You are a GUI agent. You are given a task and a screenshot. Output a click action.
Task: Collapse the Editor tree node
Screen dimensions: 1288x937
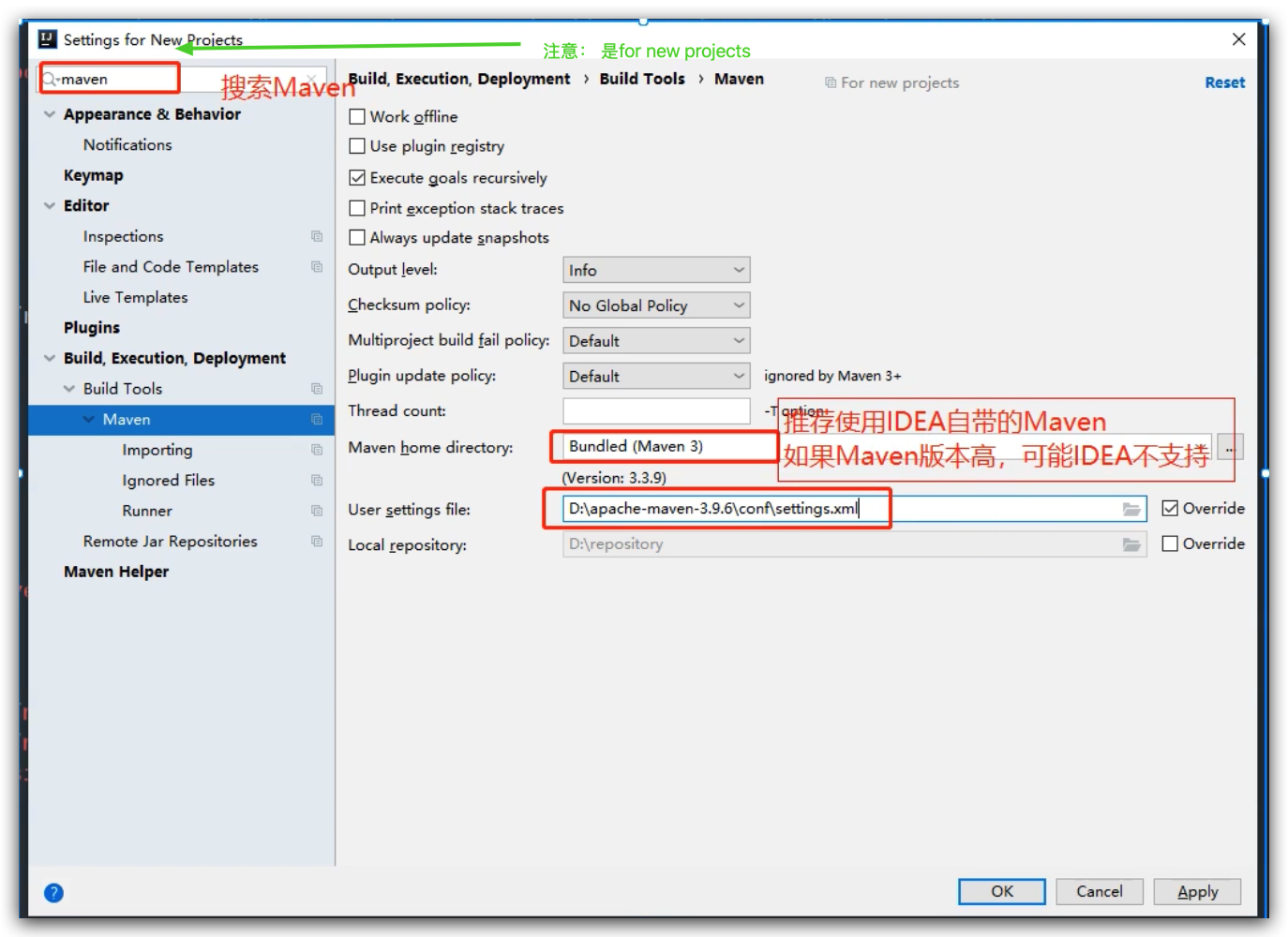click(50, 206)
